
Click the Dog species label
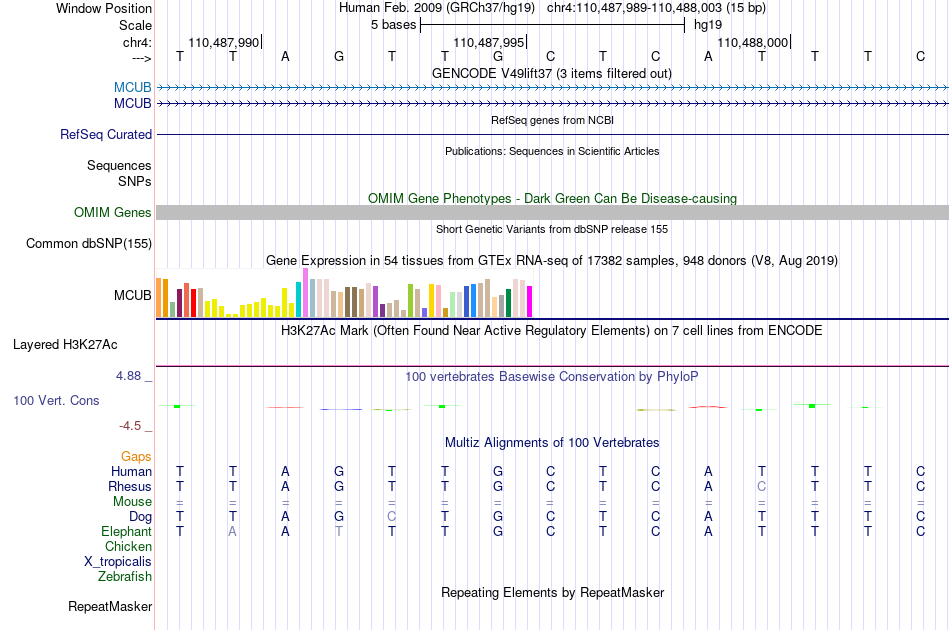click(141, 517)
